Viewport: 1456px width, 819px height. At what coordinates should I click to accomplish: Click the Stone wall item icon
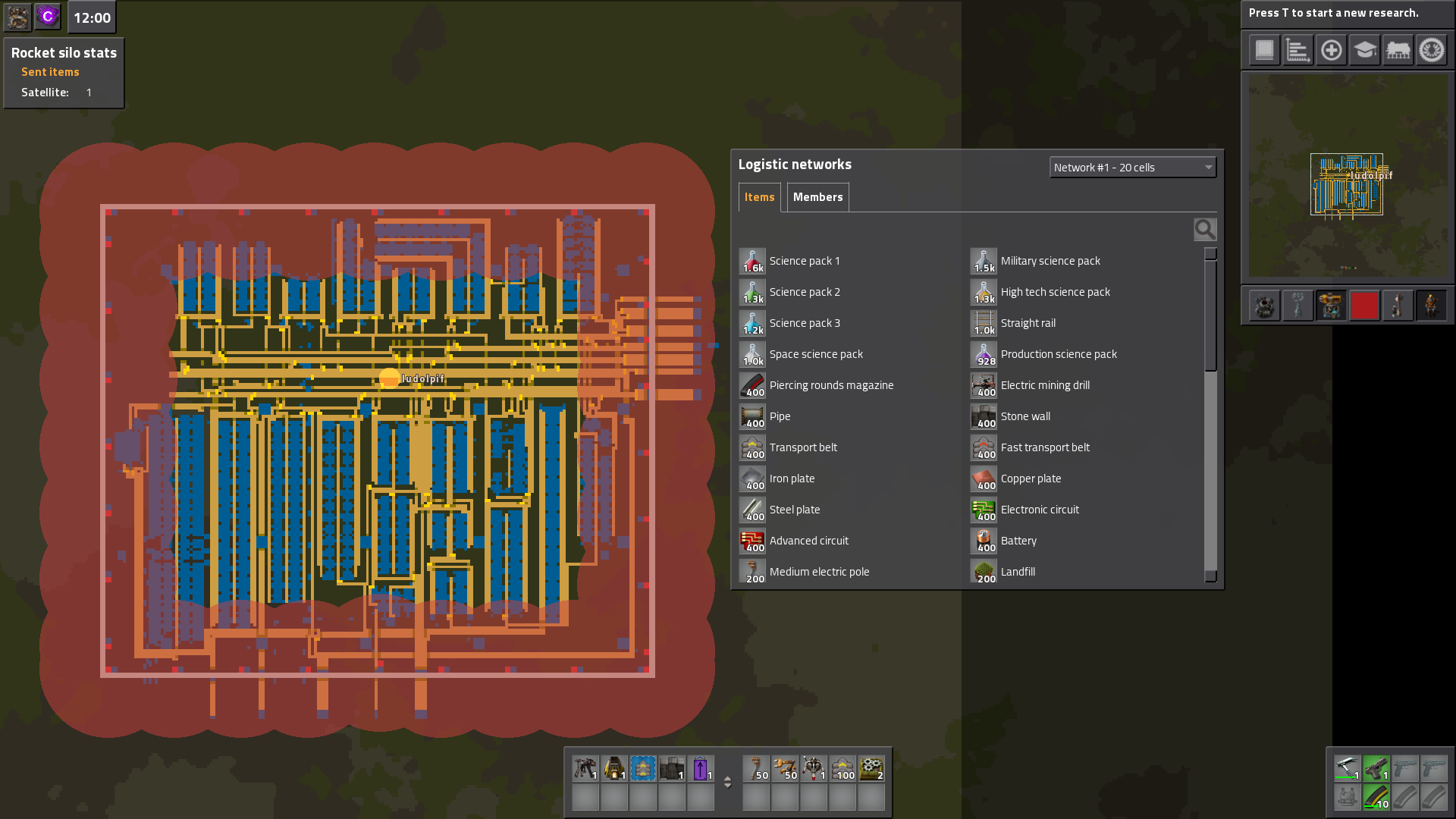pyautogui.click(x=984, y=416)
